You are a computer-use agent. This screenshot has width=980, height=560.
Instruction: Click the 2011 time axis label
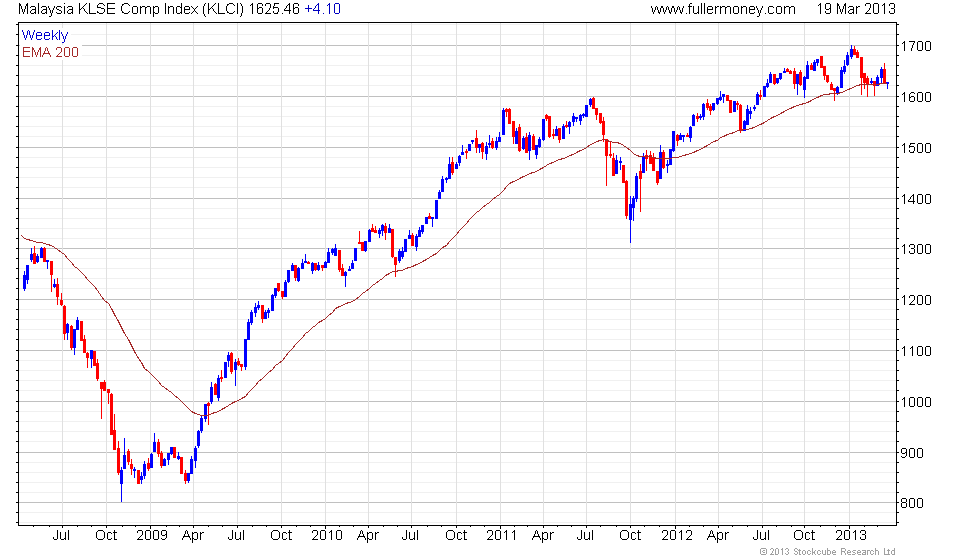click(x=501, y=536)
